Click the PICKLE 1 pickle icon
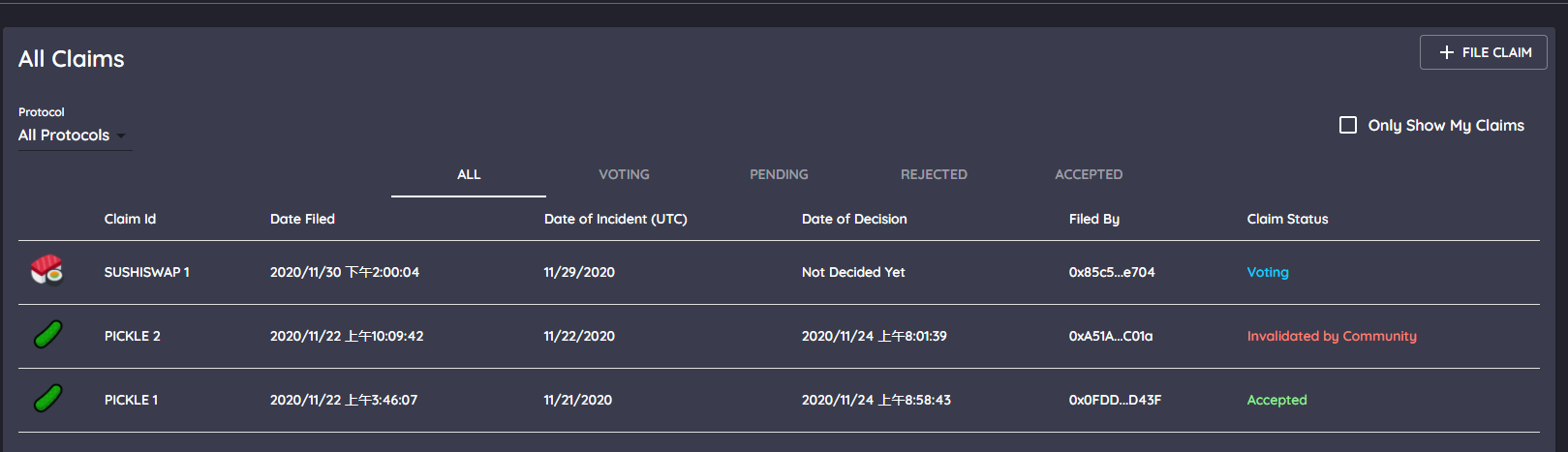The width and height of the screenshot is (1568, 452). (47, 398)
